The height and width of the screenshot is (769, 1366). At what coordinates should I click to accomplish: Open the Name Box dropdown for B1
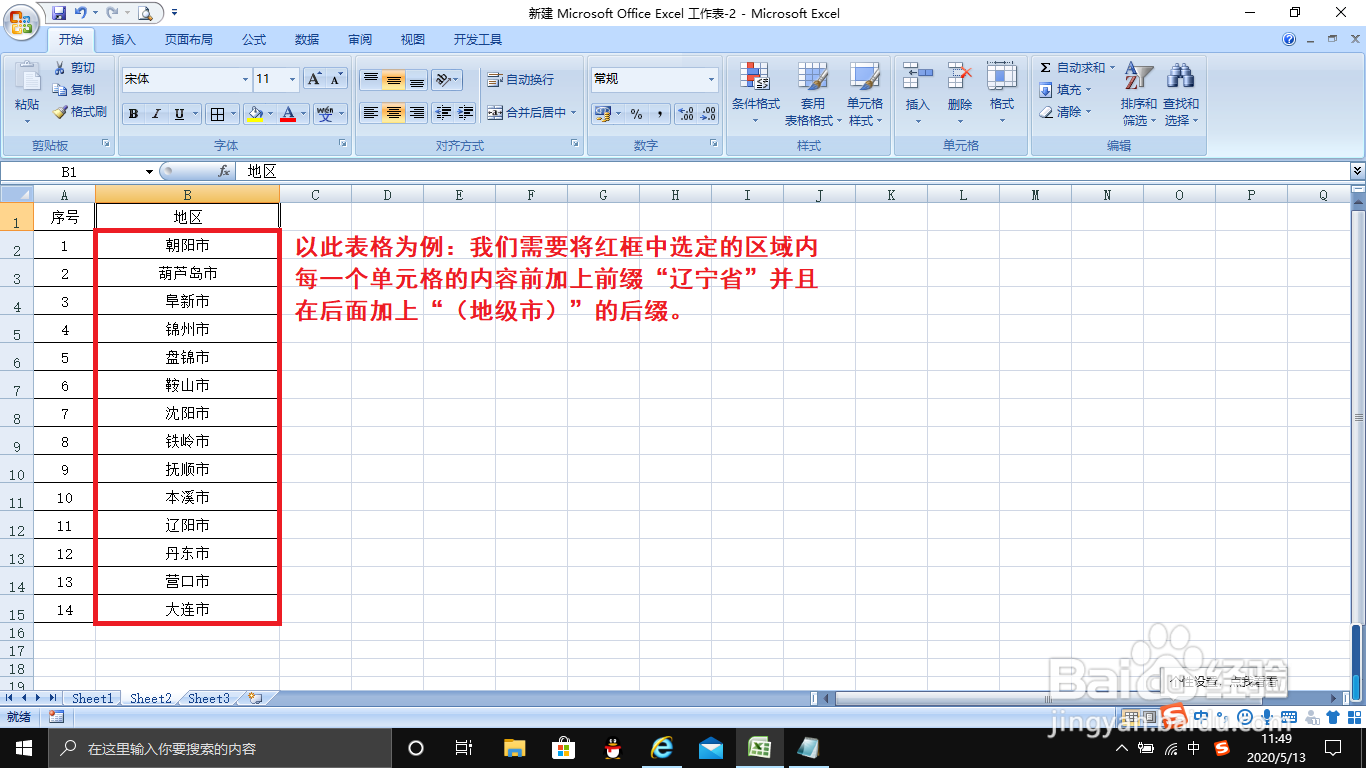[149, 172]
